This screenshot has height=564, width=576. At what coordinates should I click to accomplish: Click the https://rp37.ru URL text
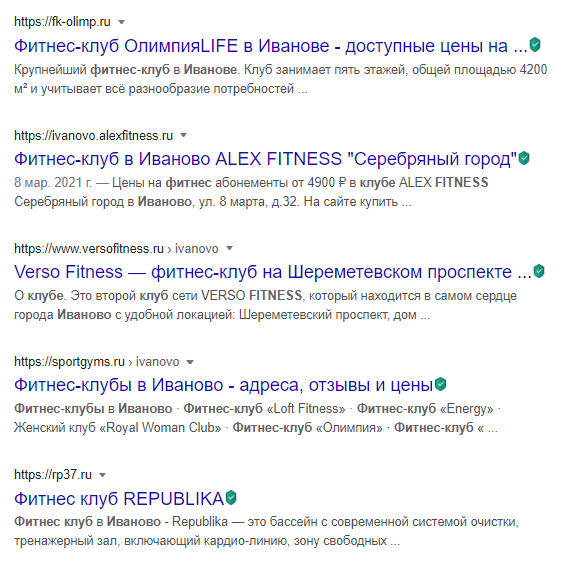pyautogui.click(x=53, y=475)
